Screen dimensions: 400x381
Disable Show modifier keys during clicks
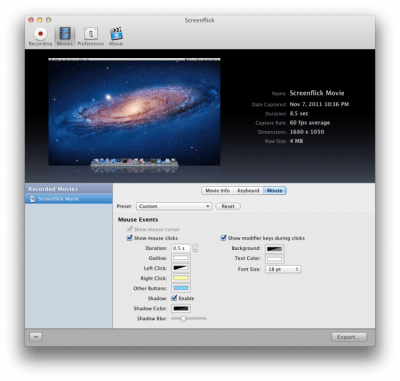tap(223, 238)
